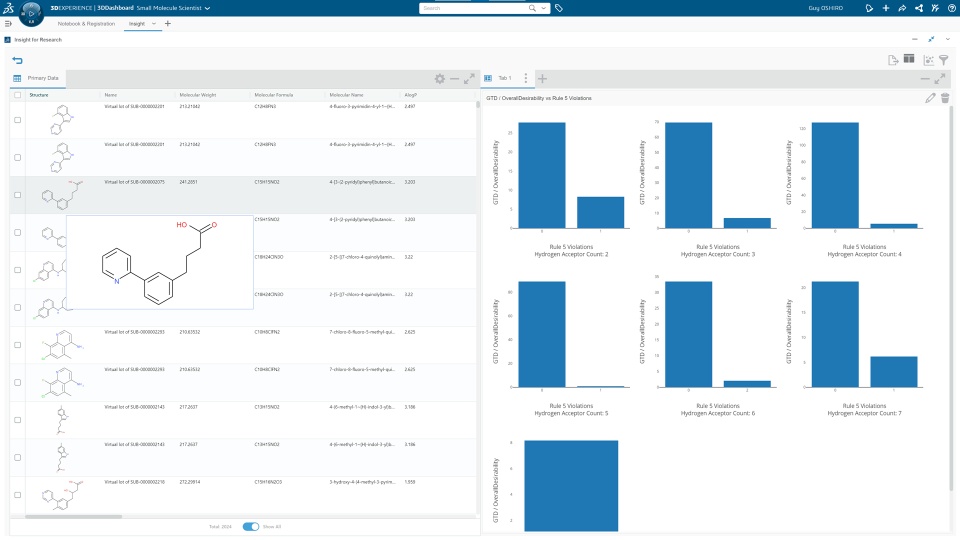
Task: Switch to Notebook & Registration tab
Action: click(86, 24)
